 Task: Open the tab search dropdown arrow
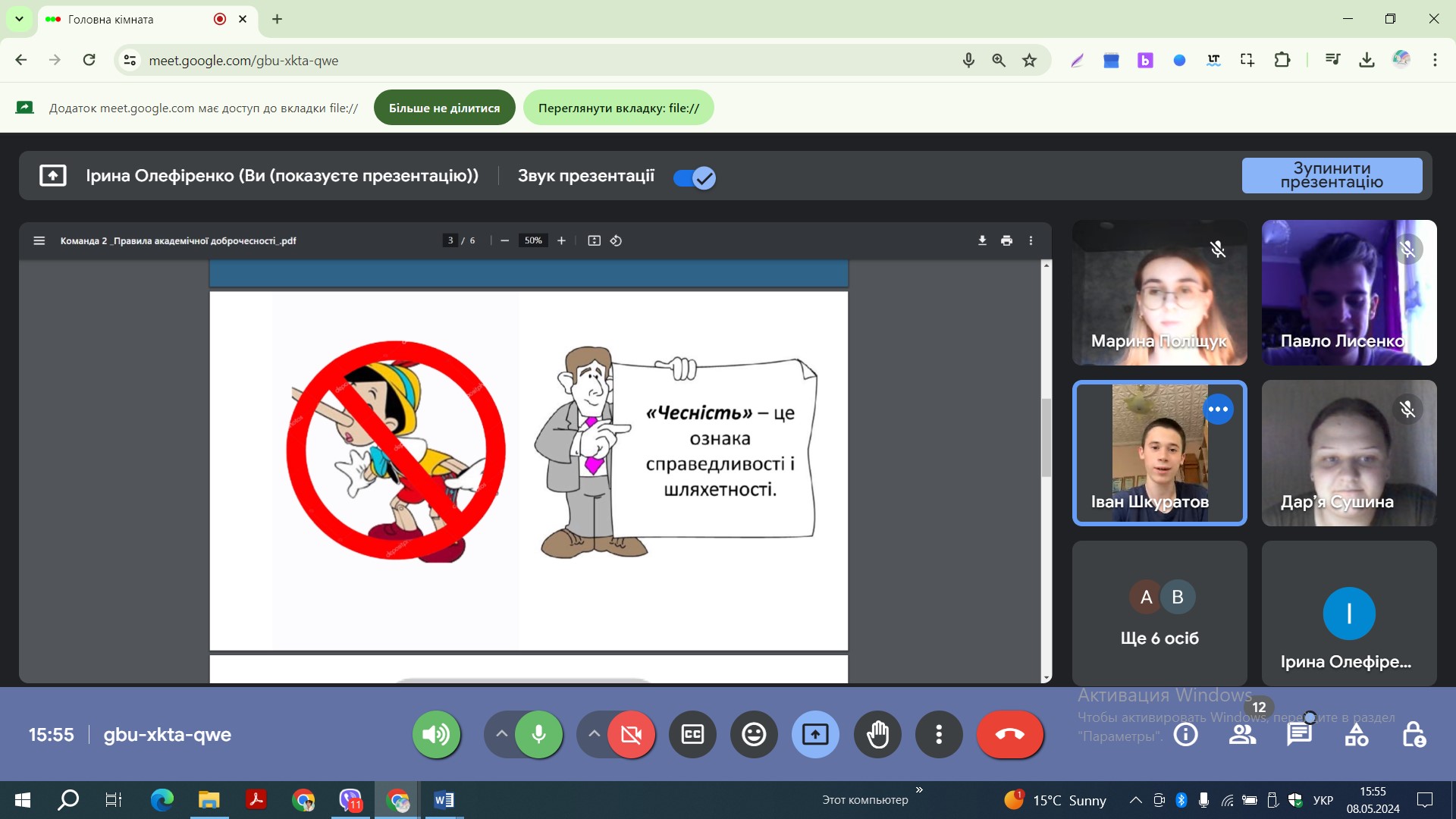click(x=19, y=19)
